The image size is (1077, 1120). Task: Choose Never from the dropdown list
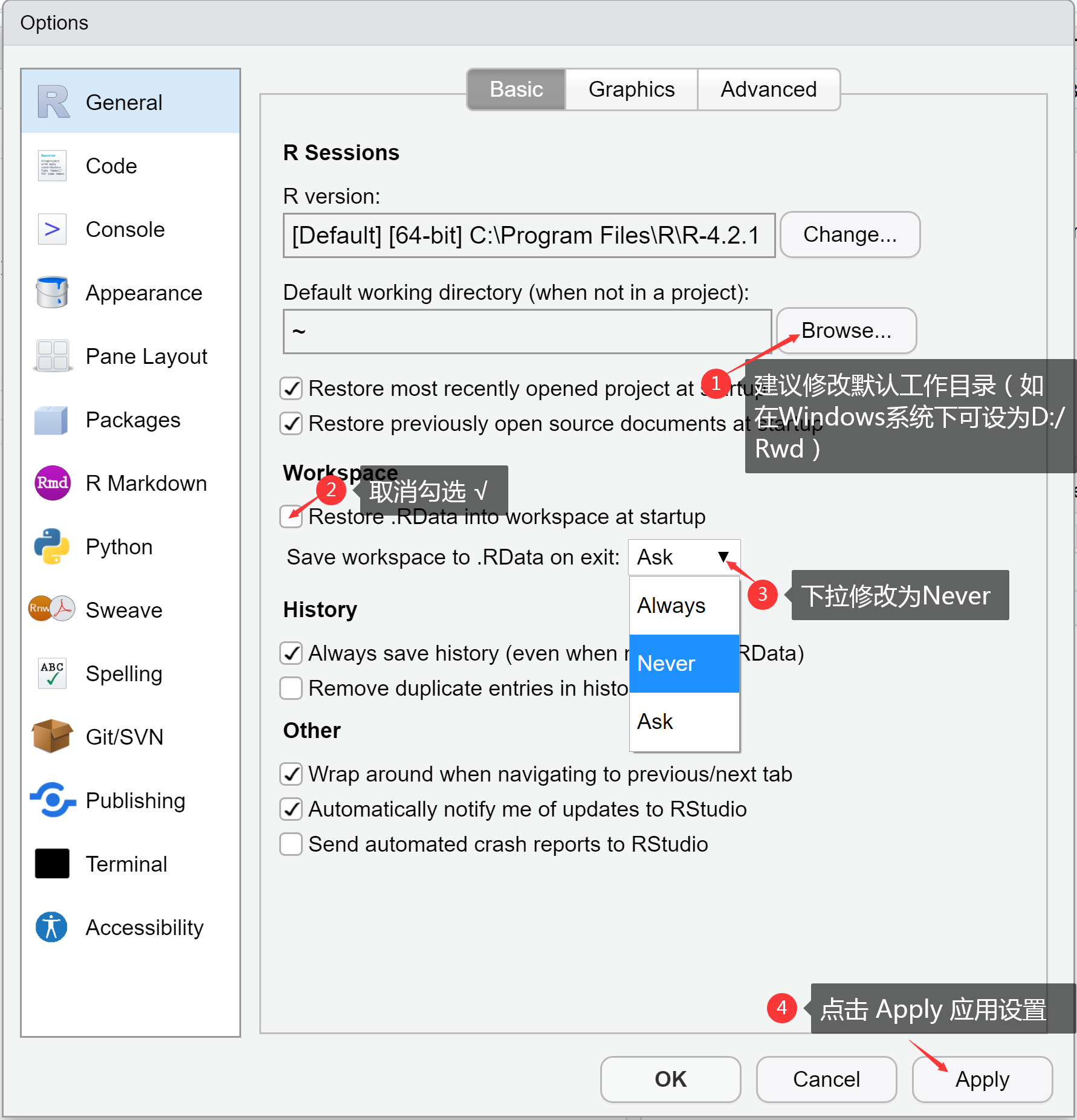pos(684,663)
